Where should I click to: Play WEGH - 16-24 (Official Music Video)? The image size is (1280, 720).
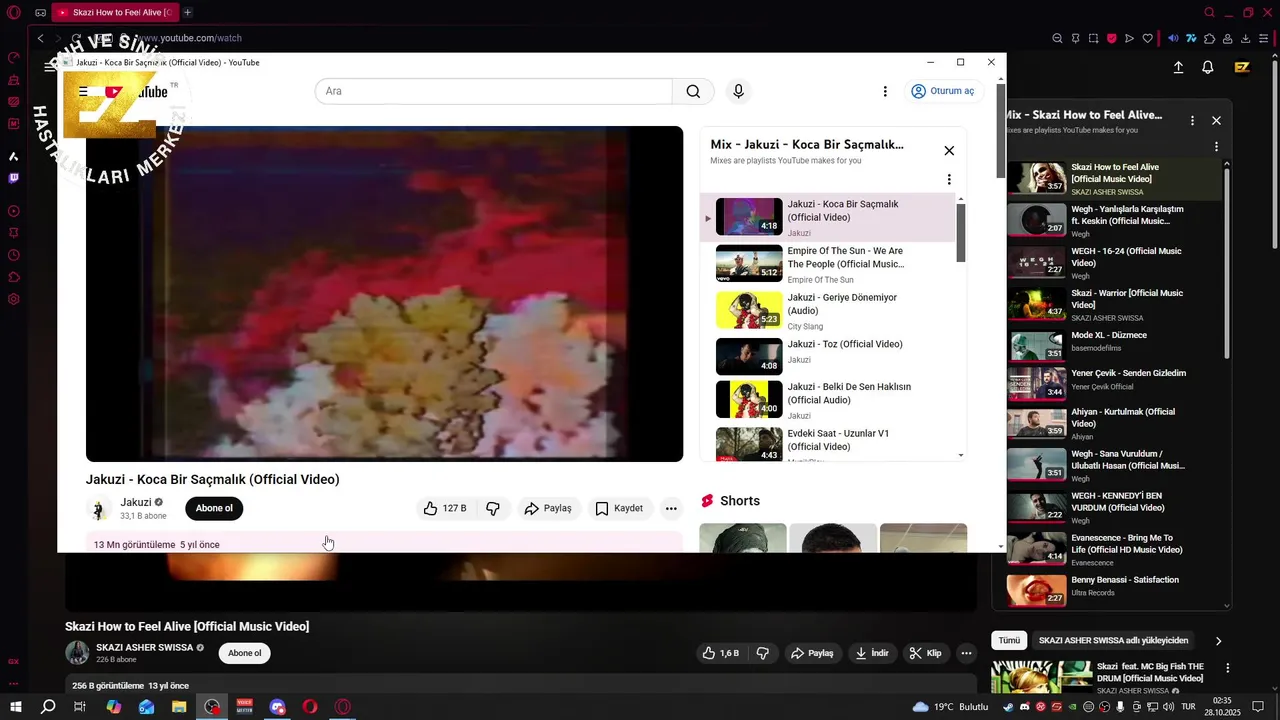1114,262
